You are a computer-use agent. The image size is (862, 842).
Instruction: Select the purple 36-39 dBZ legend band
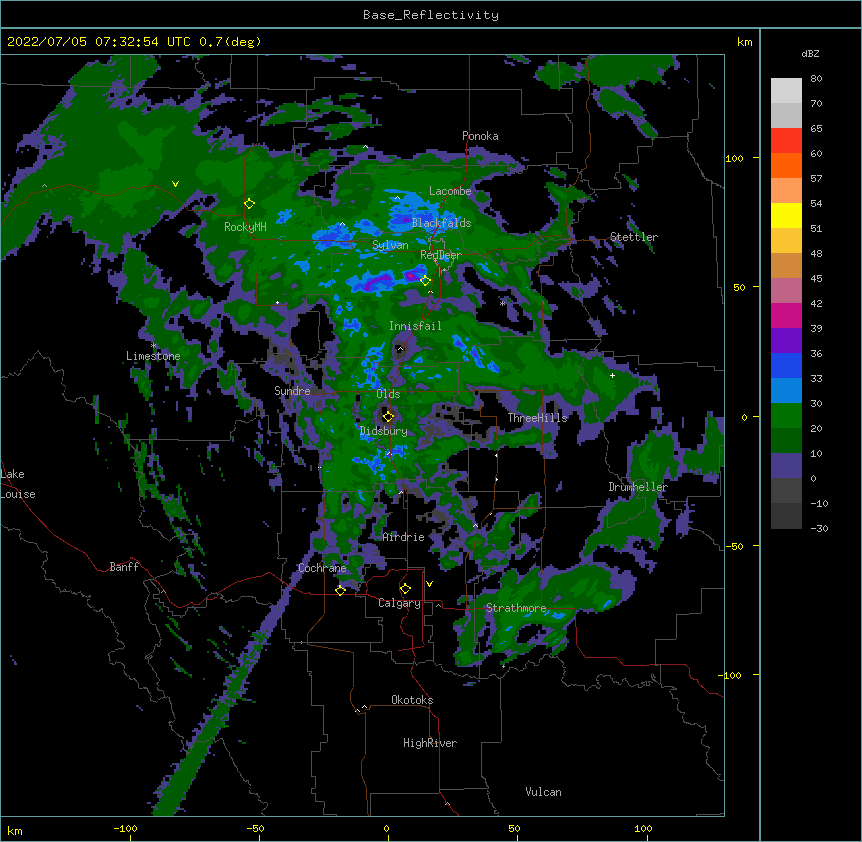point(786,341)
